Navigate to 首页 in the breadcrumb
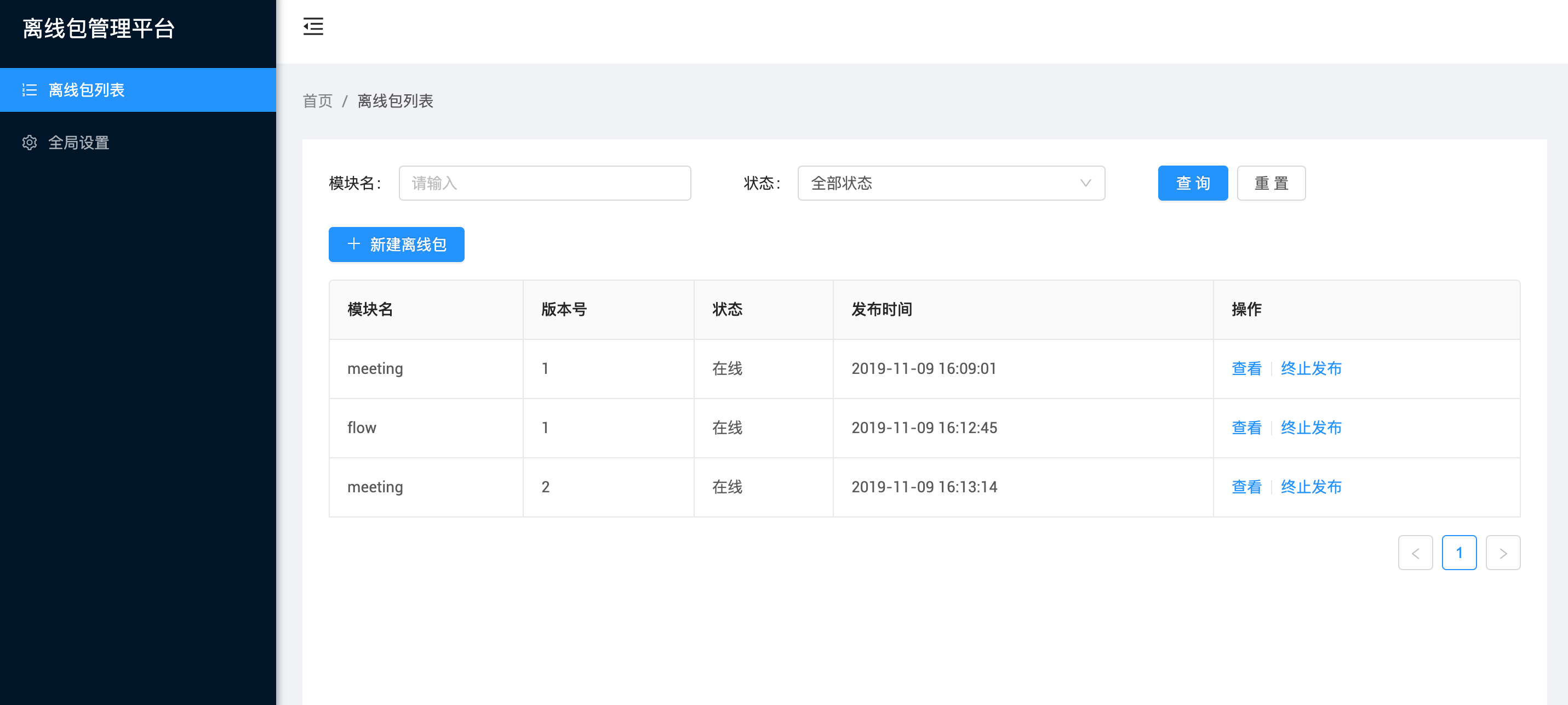This screenshot has width=1568, height=705. [317, 101]
